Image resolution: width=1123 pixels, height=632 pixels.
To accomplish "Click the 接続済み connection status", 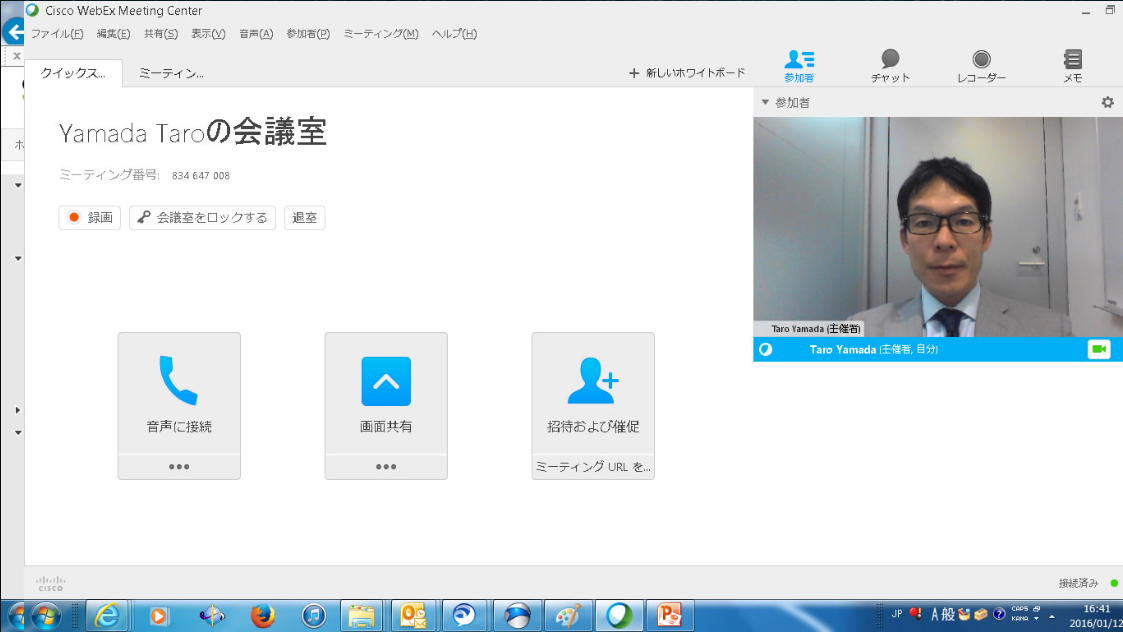I will point(1078,583).
